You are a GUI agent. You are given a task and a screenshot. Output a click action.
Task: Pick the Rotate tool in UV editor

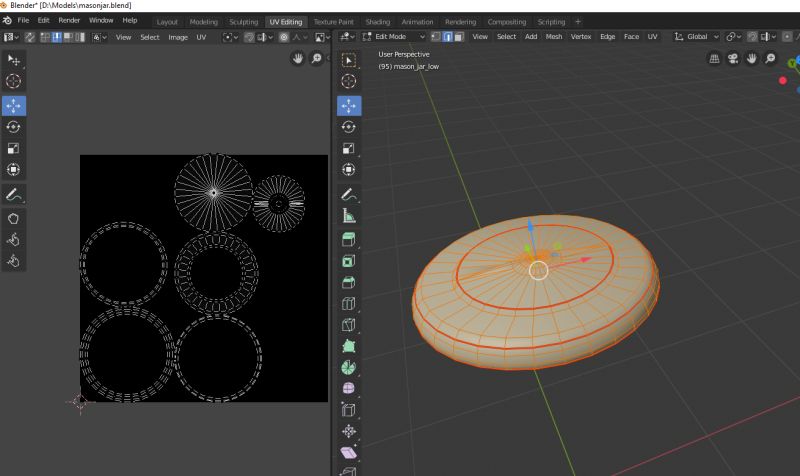click(x=13, y=127)
